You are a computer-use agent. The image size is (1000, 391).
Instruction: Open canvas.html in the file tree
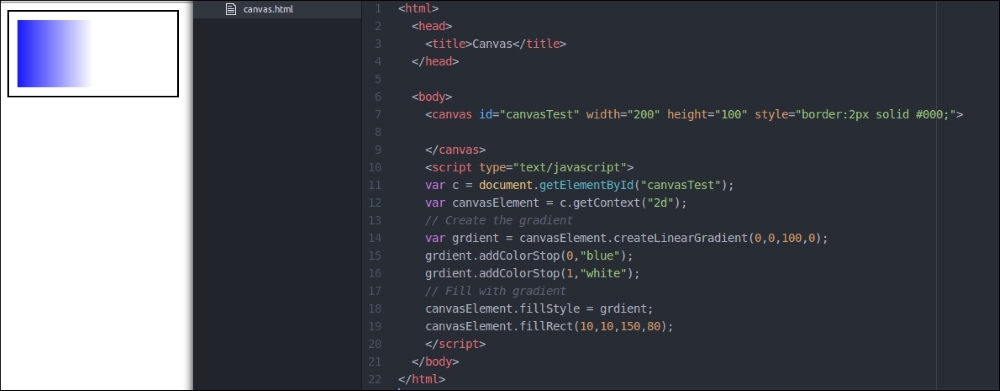268,10
